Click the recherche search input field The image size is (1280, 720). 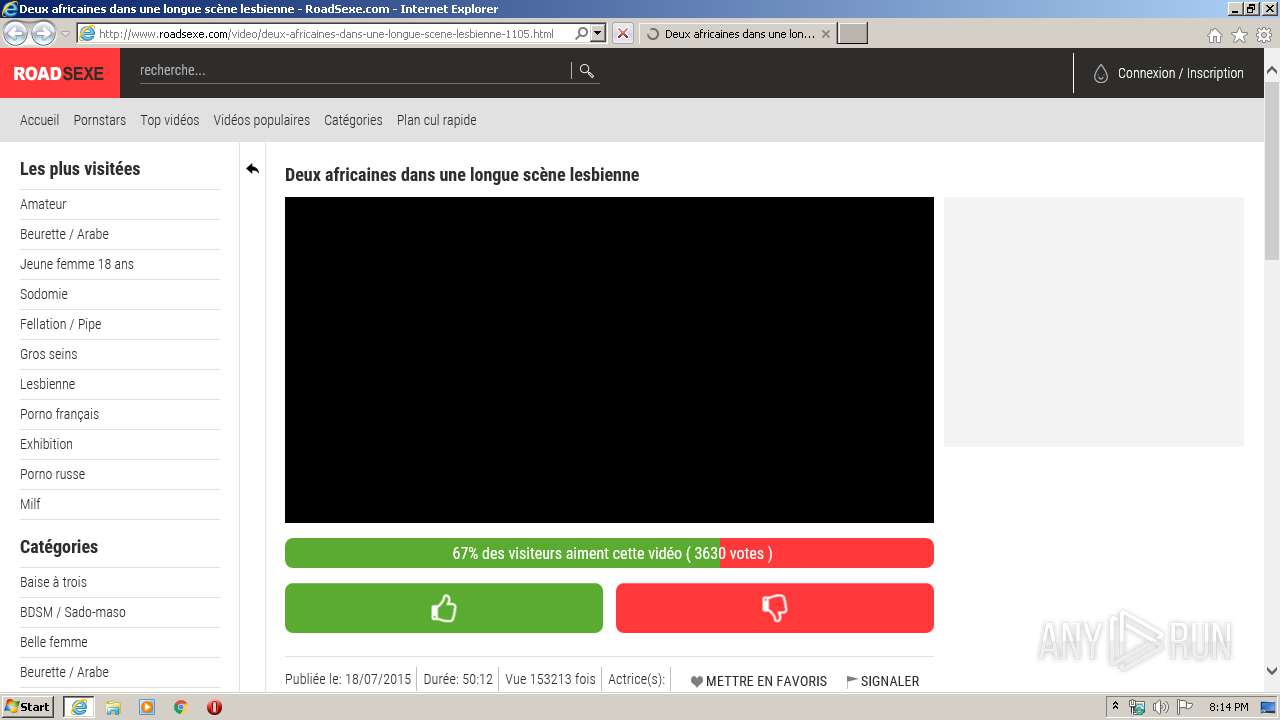(x=353, y=71)
